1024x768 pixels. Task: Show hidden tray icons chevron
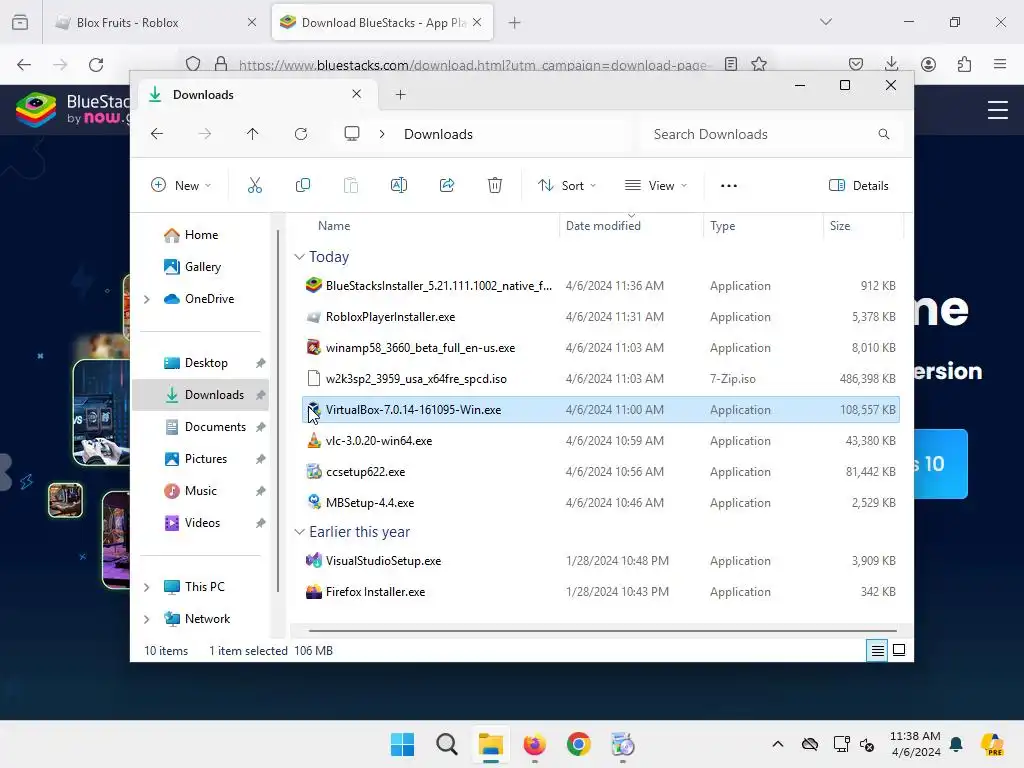778,744
